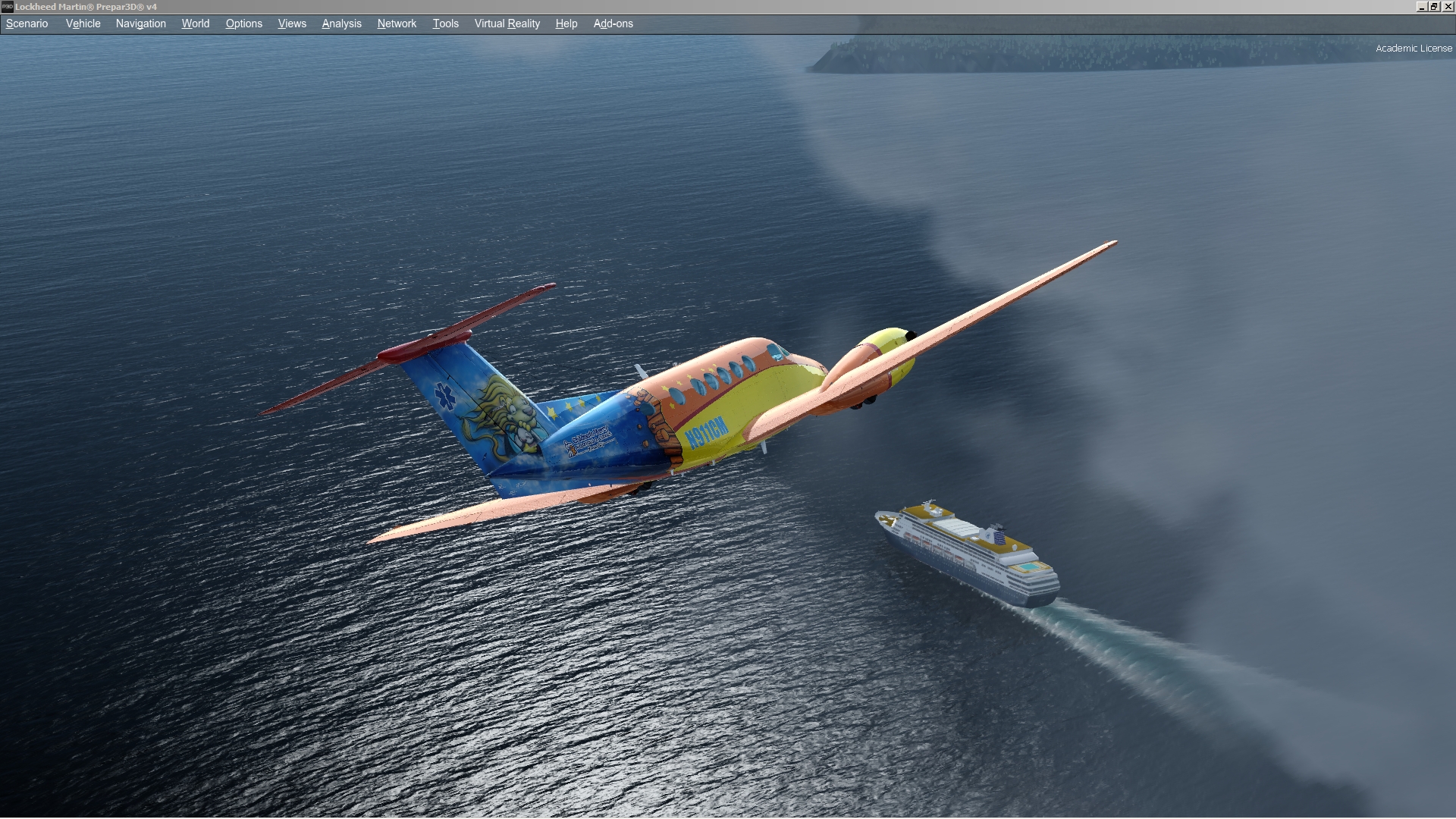This screenshot has height=819, width=1456.
Task: Open the Tools menu
Action: [445, 24]
